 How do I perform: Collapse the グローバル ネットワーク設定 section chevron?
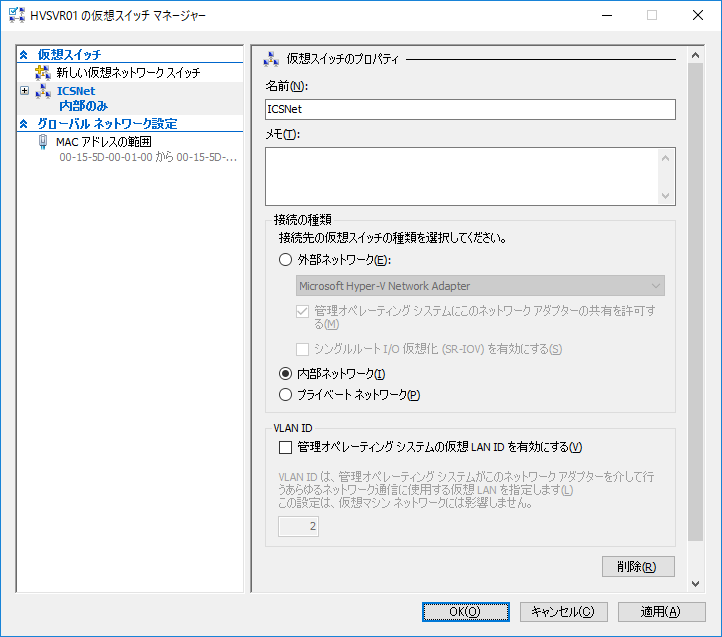point(24,123)
